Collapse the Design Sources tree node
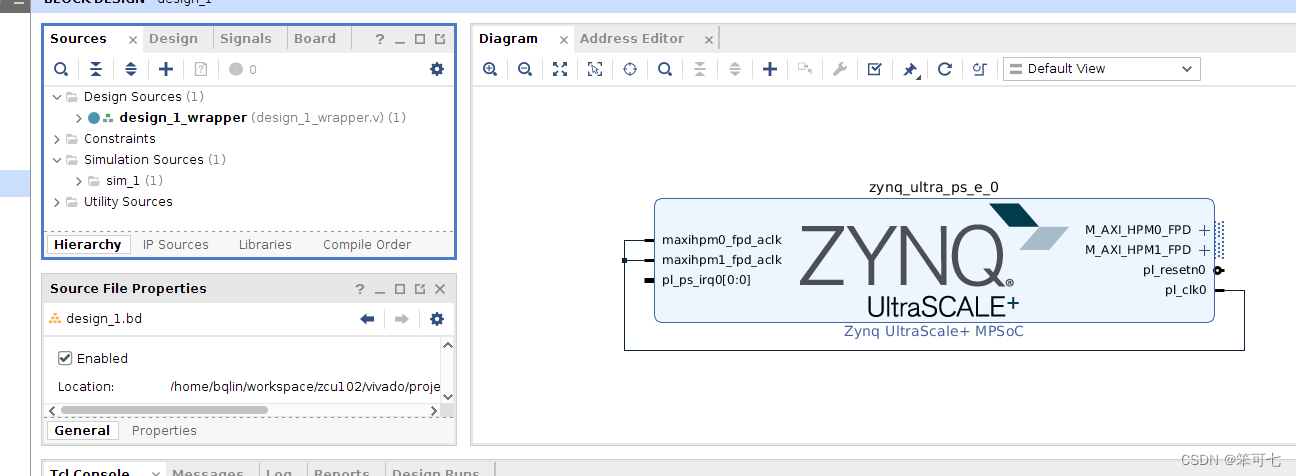 tap(58, 97)
